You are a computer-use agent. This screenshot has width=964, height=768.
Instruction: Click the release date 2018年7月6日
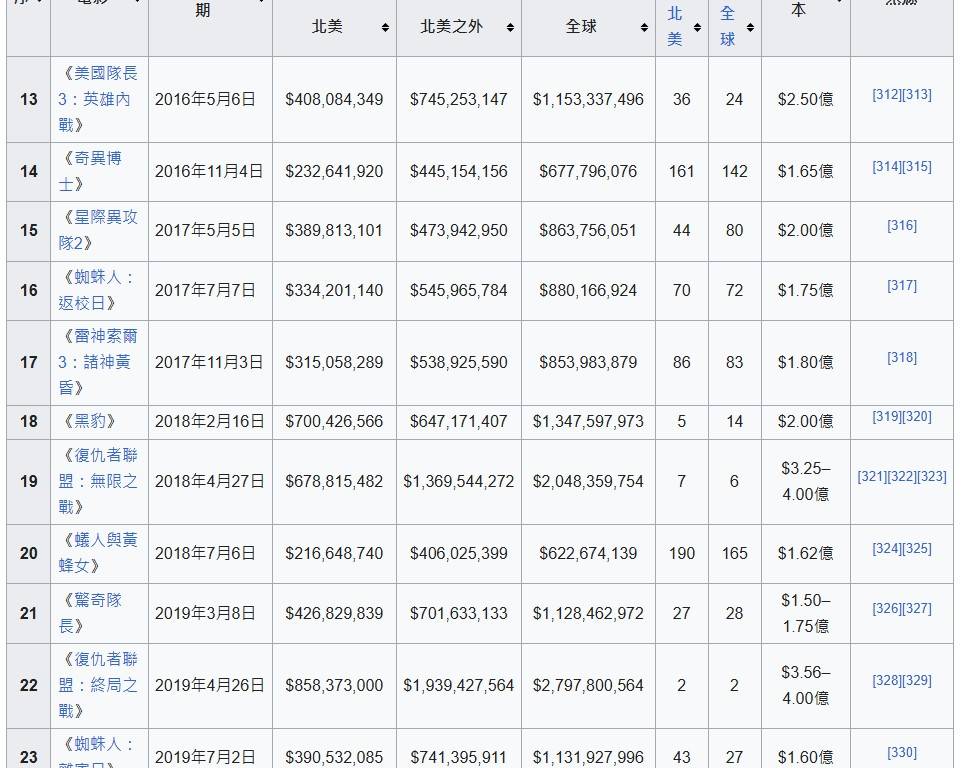click(205, 553)
